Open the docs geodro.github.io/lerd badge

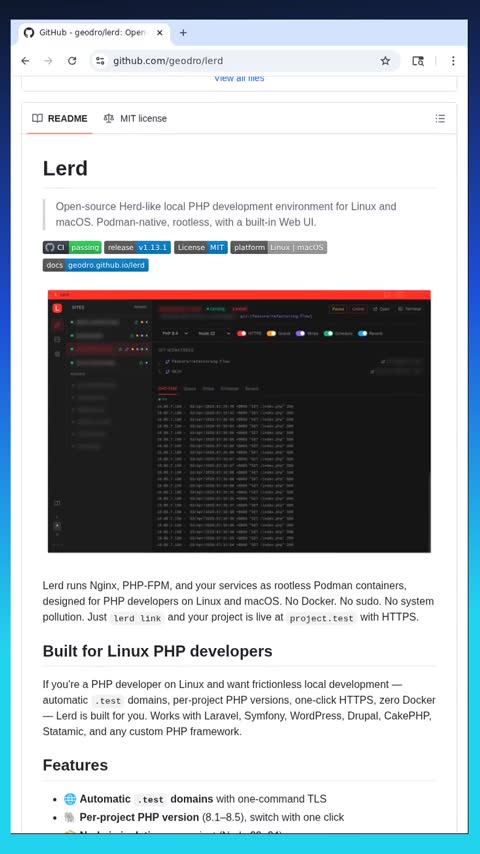point(96,265)
